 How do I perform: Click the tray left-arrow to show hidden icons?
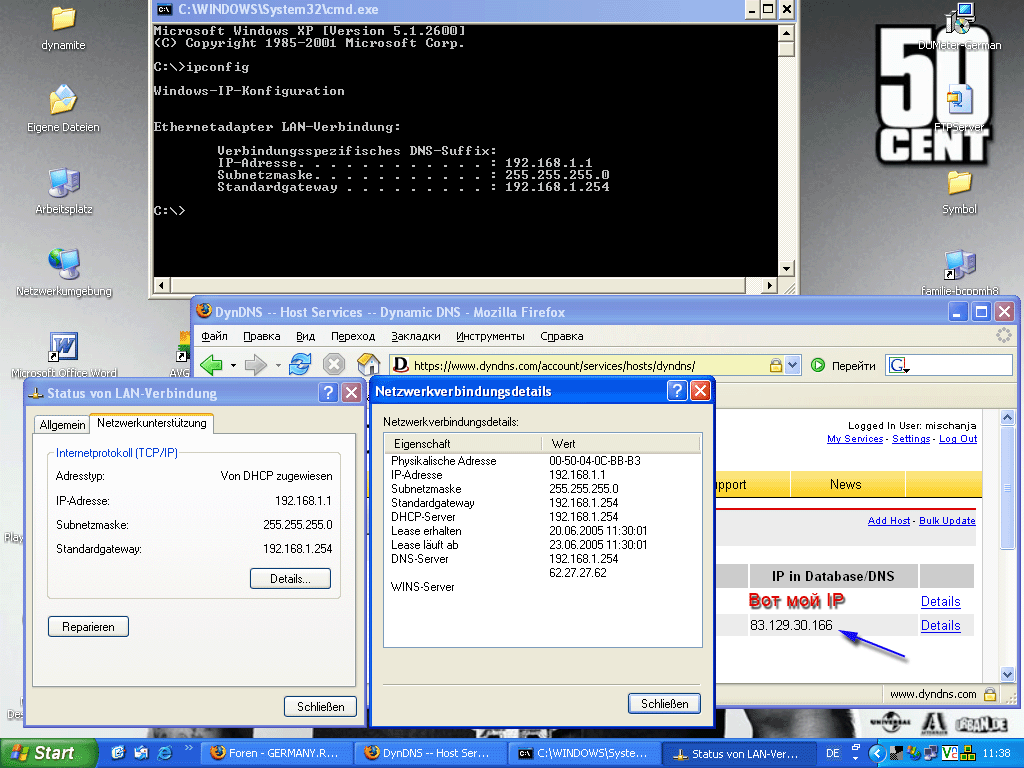pos(876,754)
